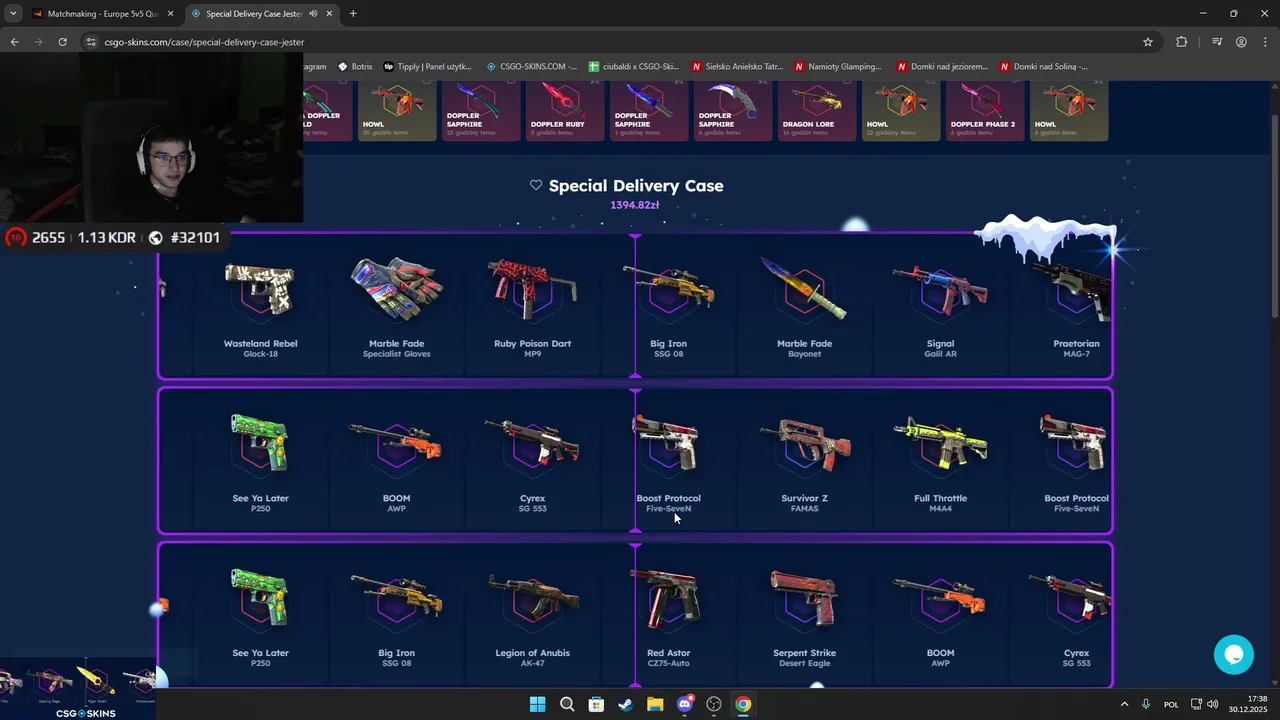The image size is (1280, 720).
Task: Open the Namioty Glamping... bookmark
Action: 838,67
